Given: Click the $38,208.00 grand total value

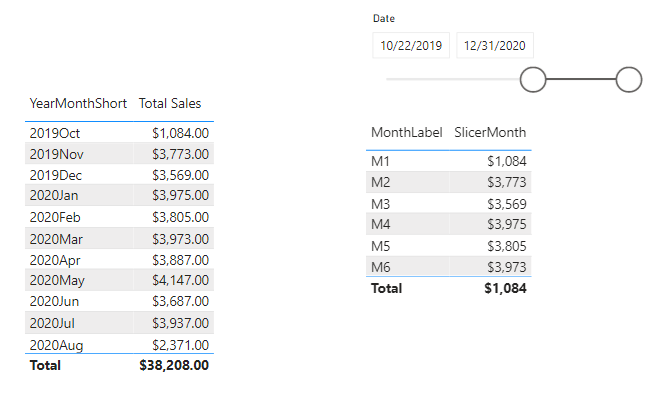Looking at the screenshot, I should click(x=174, y=366).
